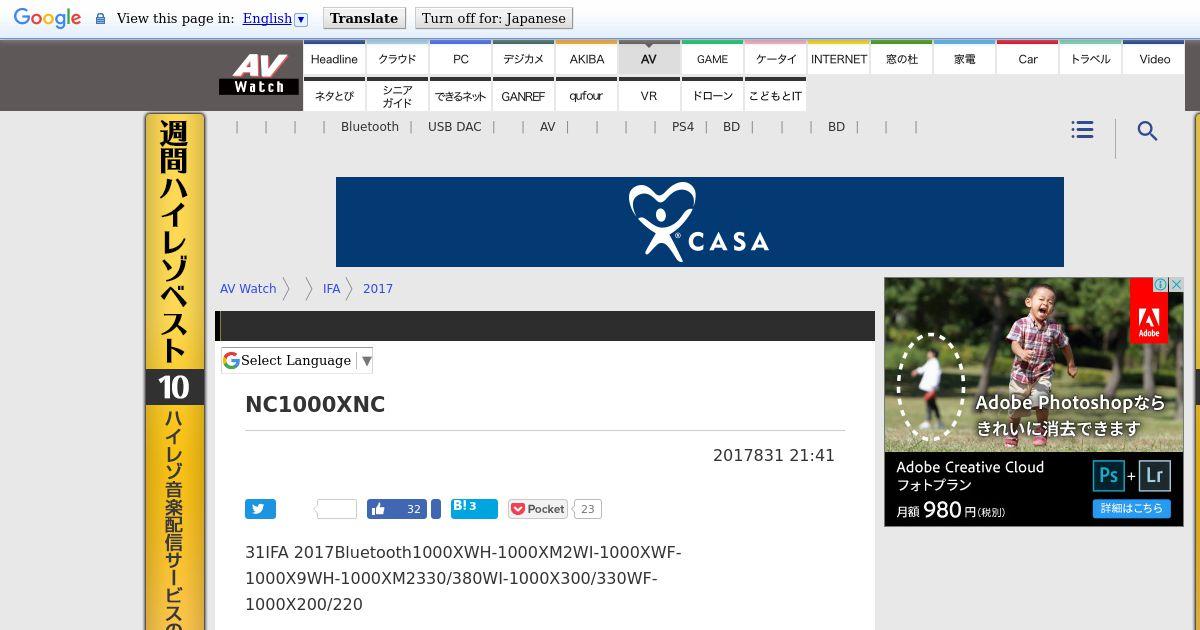Click the USB DAC topic link
The width and height of the screenshot is (1200, 630).
click(454, 127)
